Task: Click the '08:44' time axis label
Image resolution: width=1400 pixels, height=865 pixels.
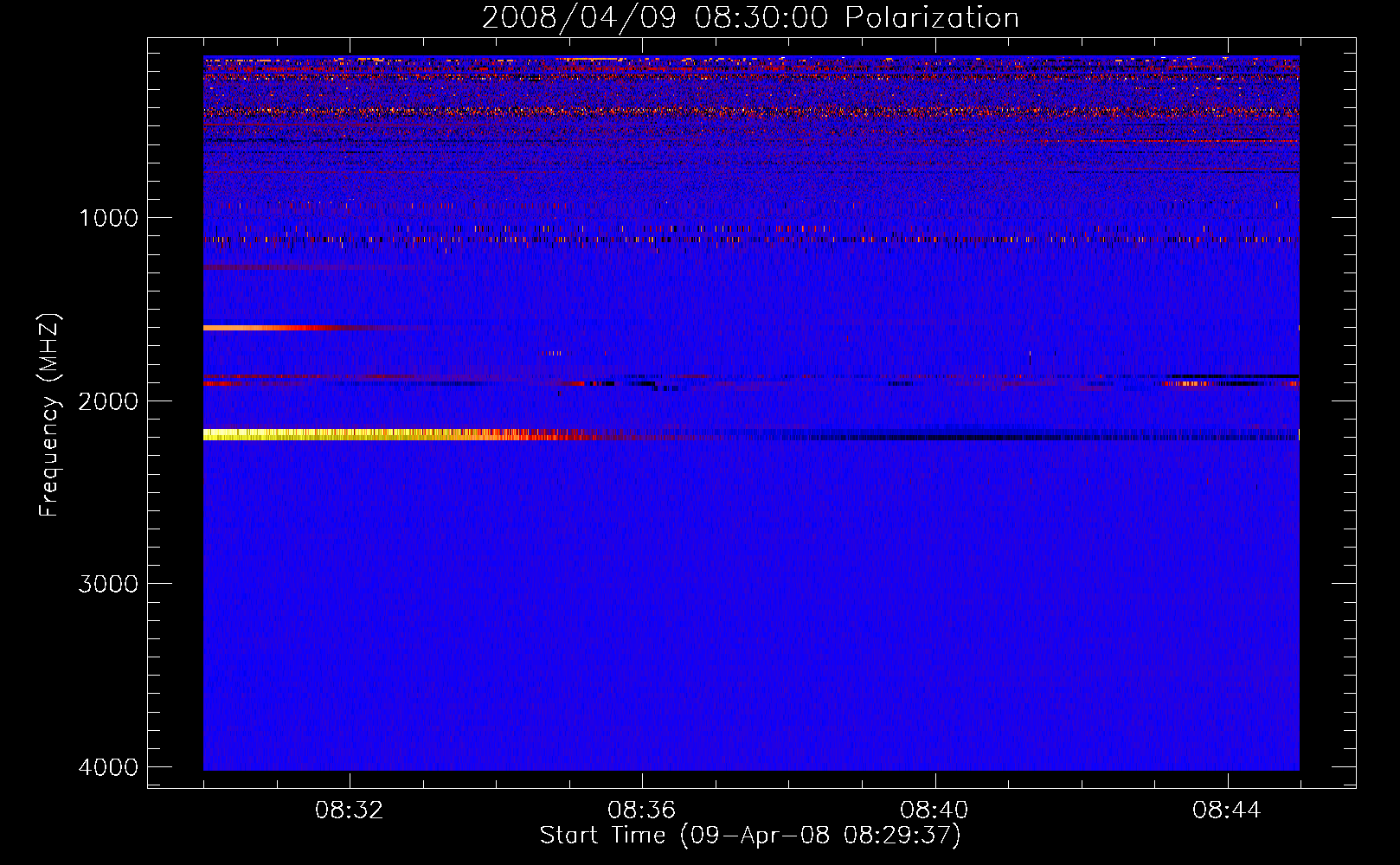Action: pyautogui.click(x=1227, y=811)
